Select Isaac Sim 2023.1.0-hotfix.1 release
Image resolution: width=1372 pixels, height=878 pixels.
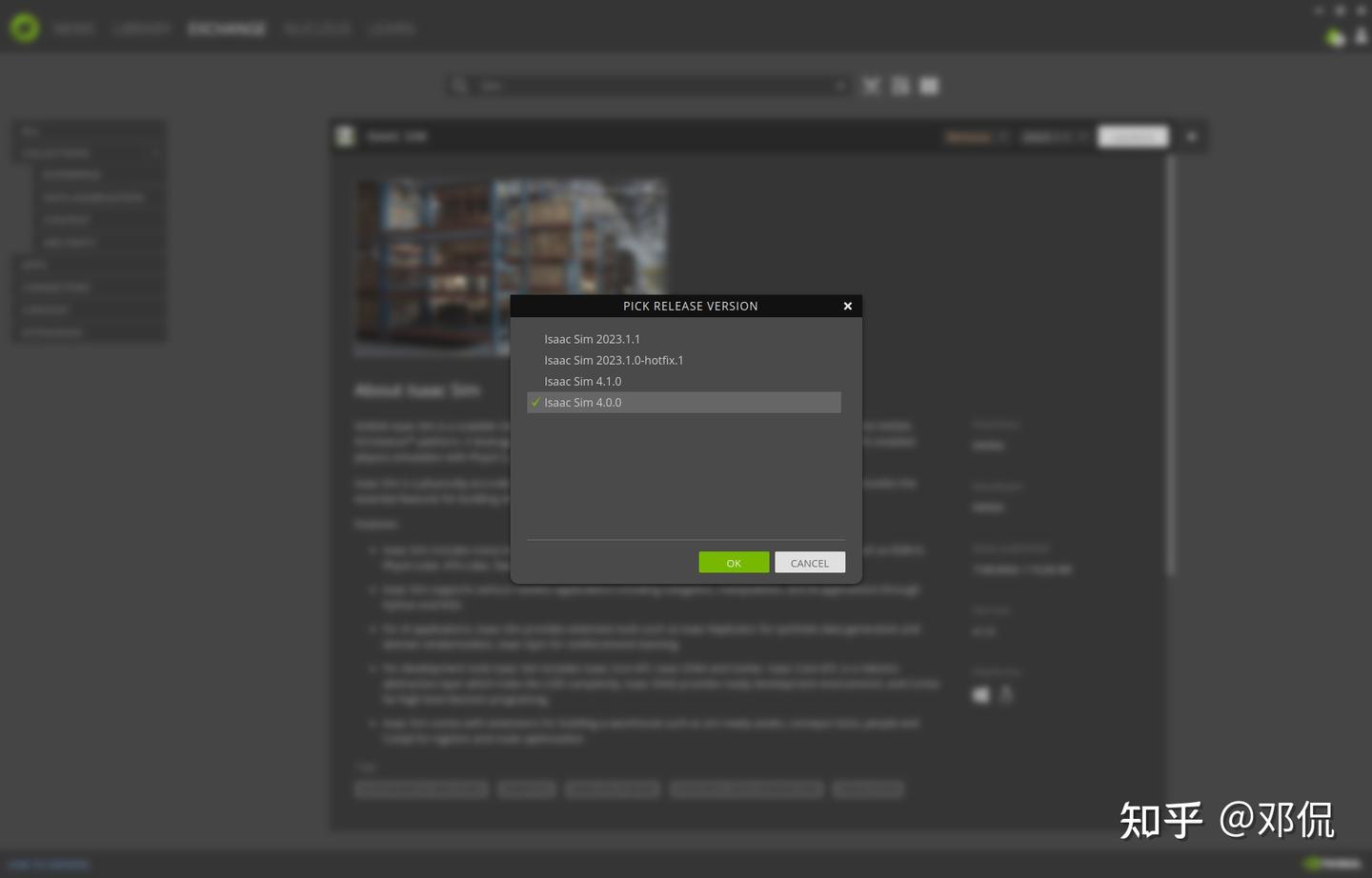[x=684, y=360]
